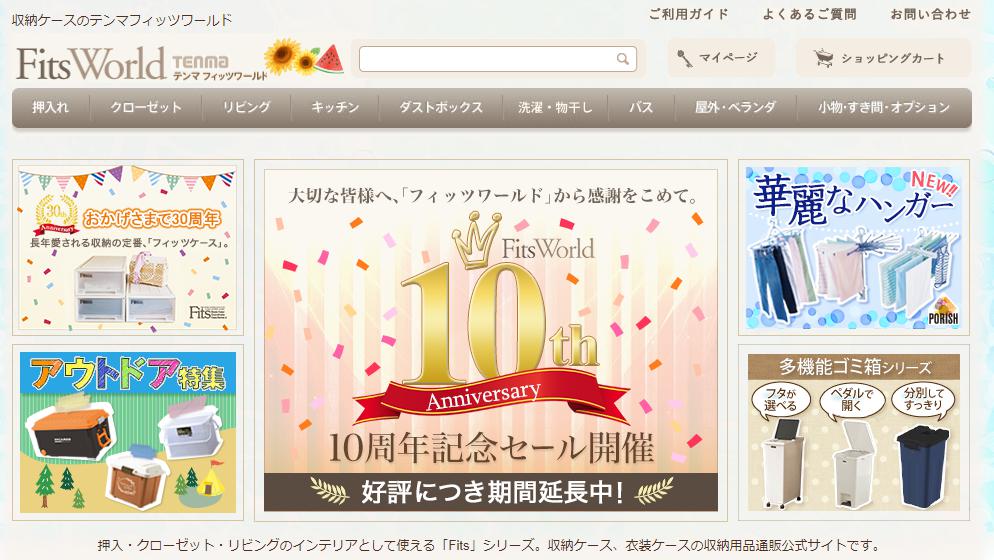Open the ご利用ガイド link
Viewport: 994px width, 560px height.
coord(688,14)
